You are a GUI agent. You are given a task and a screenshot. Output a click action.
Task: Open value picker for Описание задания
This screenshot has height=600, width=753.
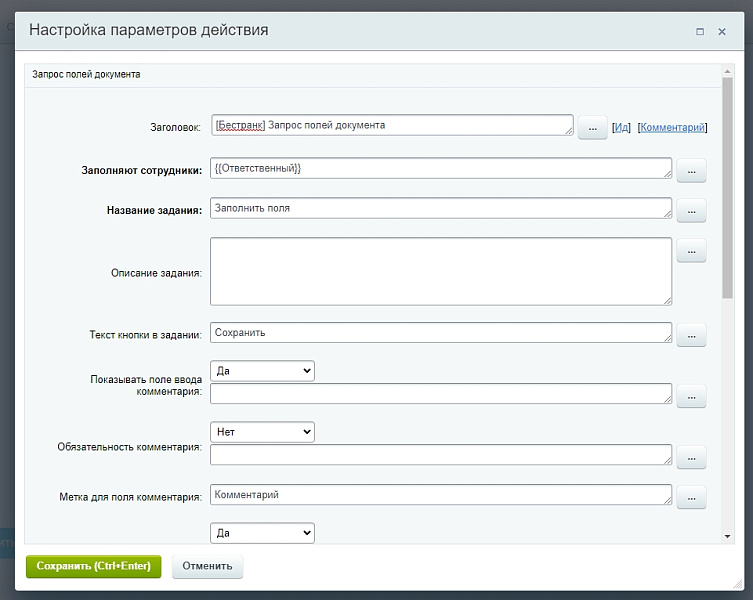coord(691,251)
